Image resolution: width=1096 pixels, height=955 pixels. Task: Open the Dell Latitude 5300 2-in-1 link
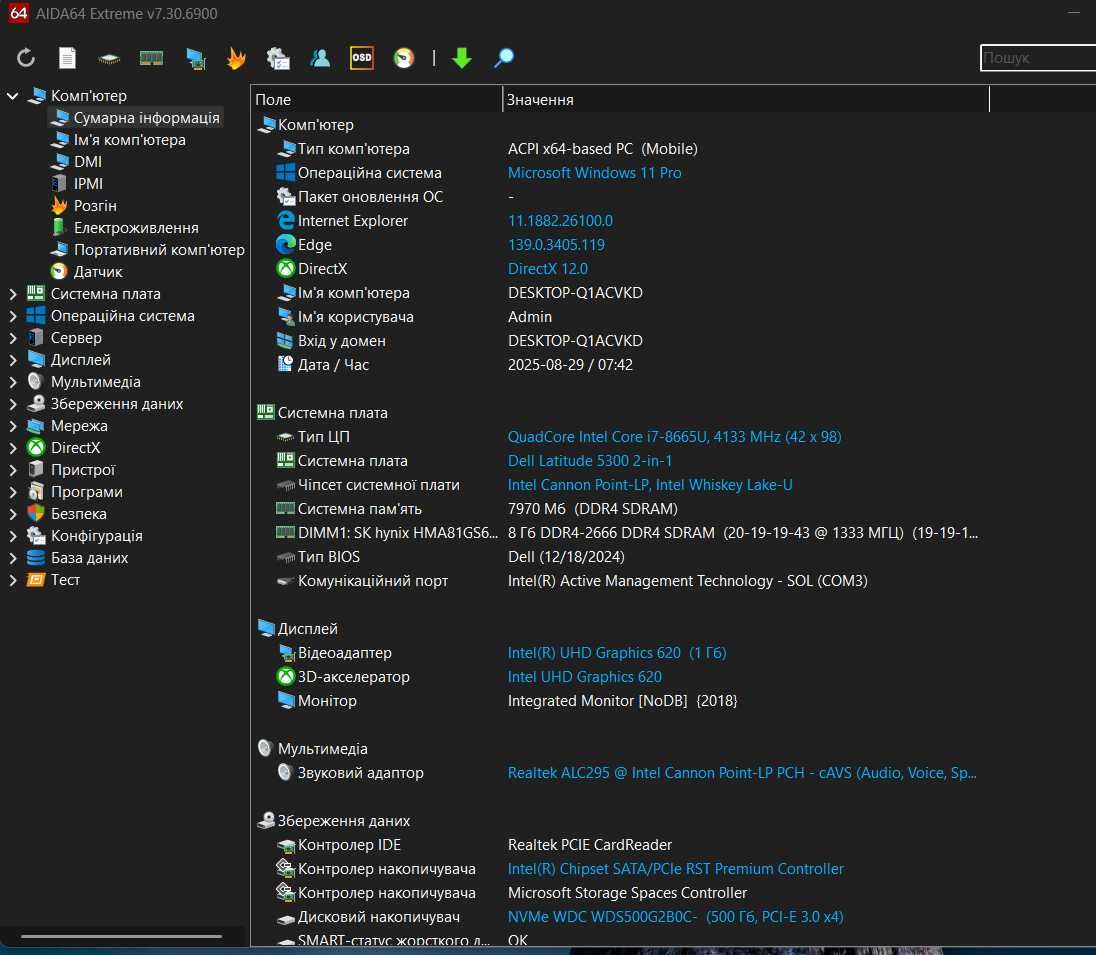pyautogui.click(x=589, y=461)
